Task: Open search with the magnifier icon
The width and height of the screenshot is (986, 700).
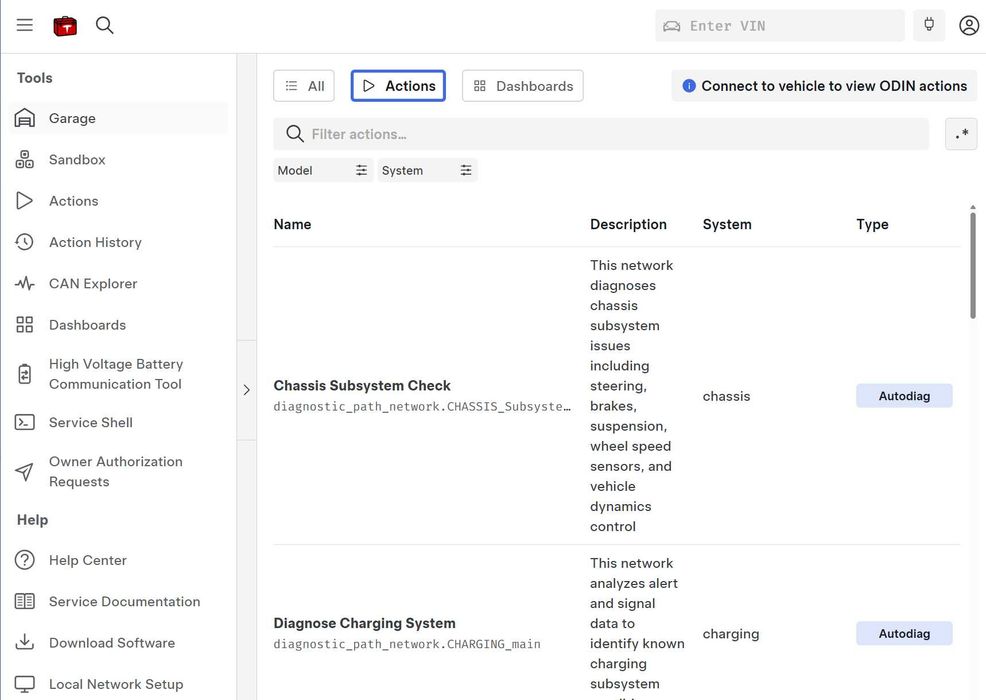Action: tap(104, 25)
